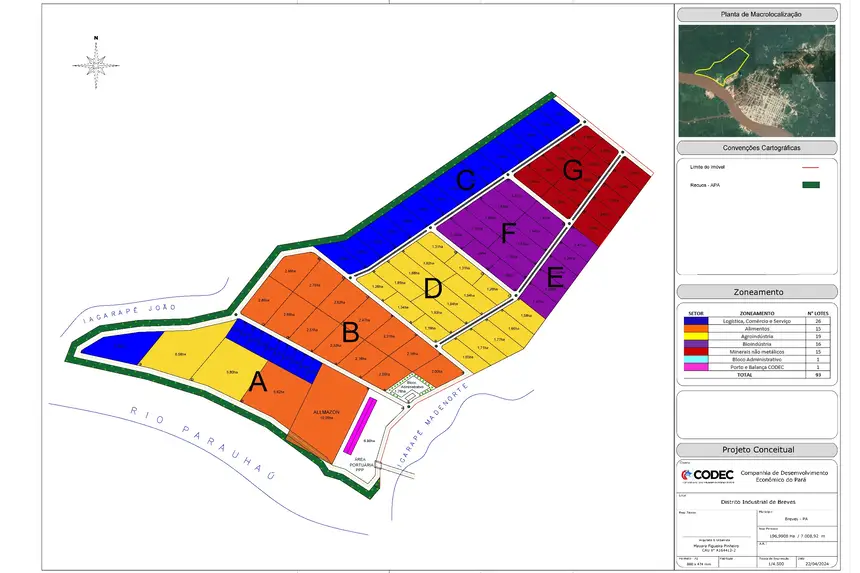This screenshot has height=573, width=860.
Task: Click the blue Logística, Comércio e Serviço swatch
Action: click(696, 321)
